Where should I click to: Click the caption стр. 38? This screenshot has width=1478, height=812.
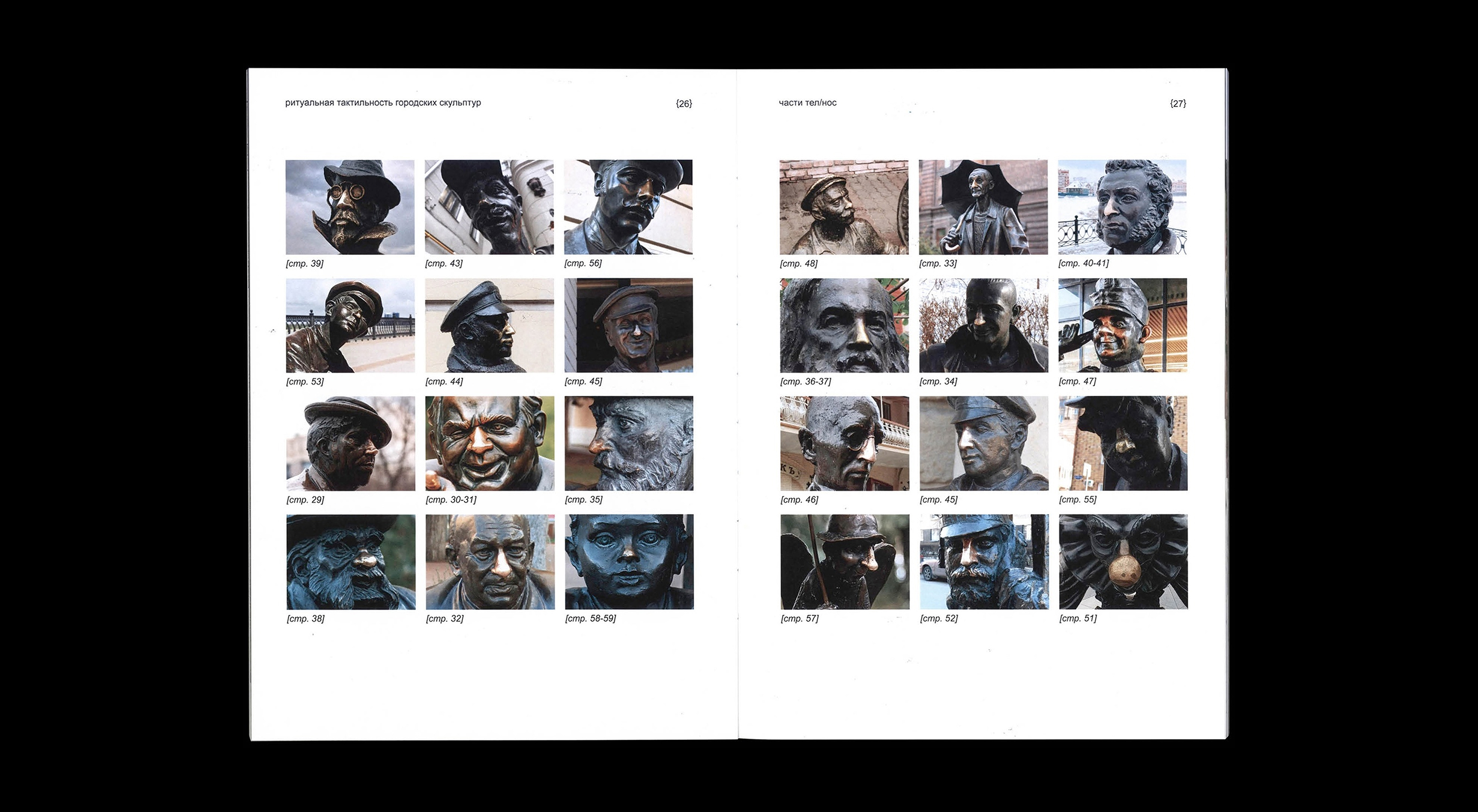point(305,618)
